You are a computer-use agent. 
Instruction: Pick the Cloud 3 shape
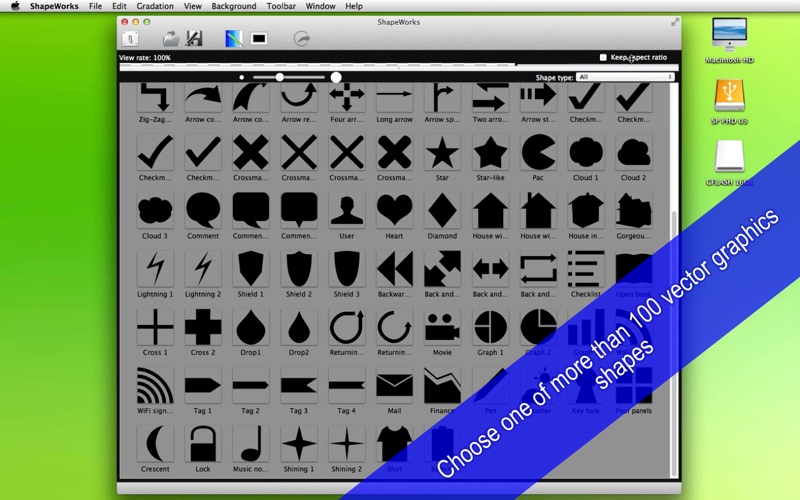tap(155, 211)
